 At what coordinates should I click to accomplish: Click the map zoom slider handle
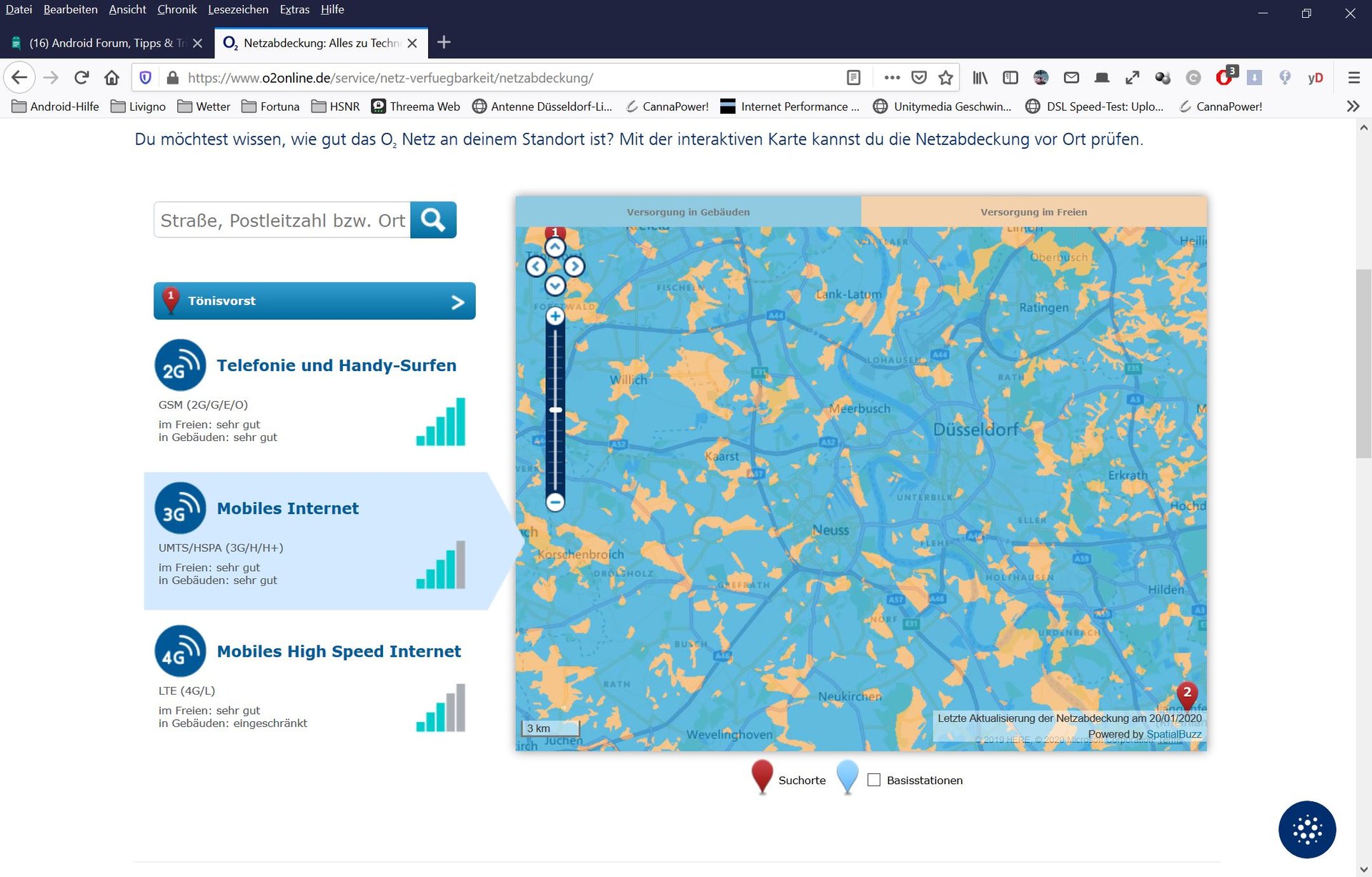(x=555, y=410)
